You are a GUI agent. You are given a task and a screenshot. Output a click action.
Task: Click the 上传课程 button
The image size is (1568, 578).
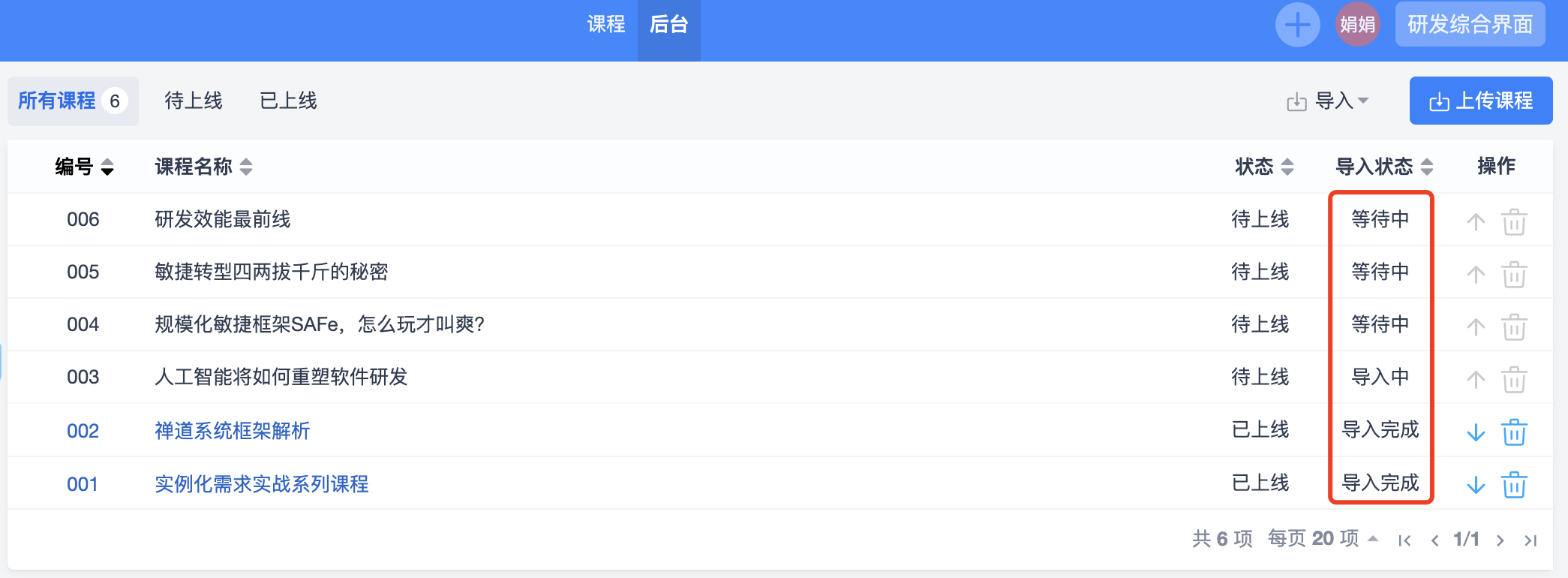tap(1480, 101)
